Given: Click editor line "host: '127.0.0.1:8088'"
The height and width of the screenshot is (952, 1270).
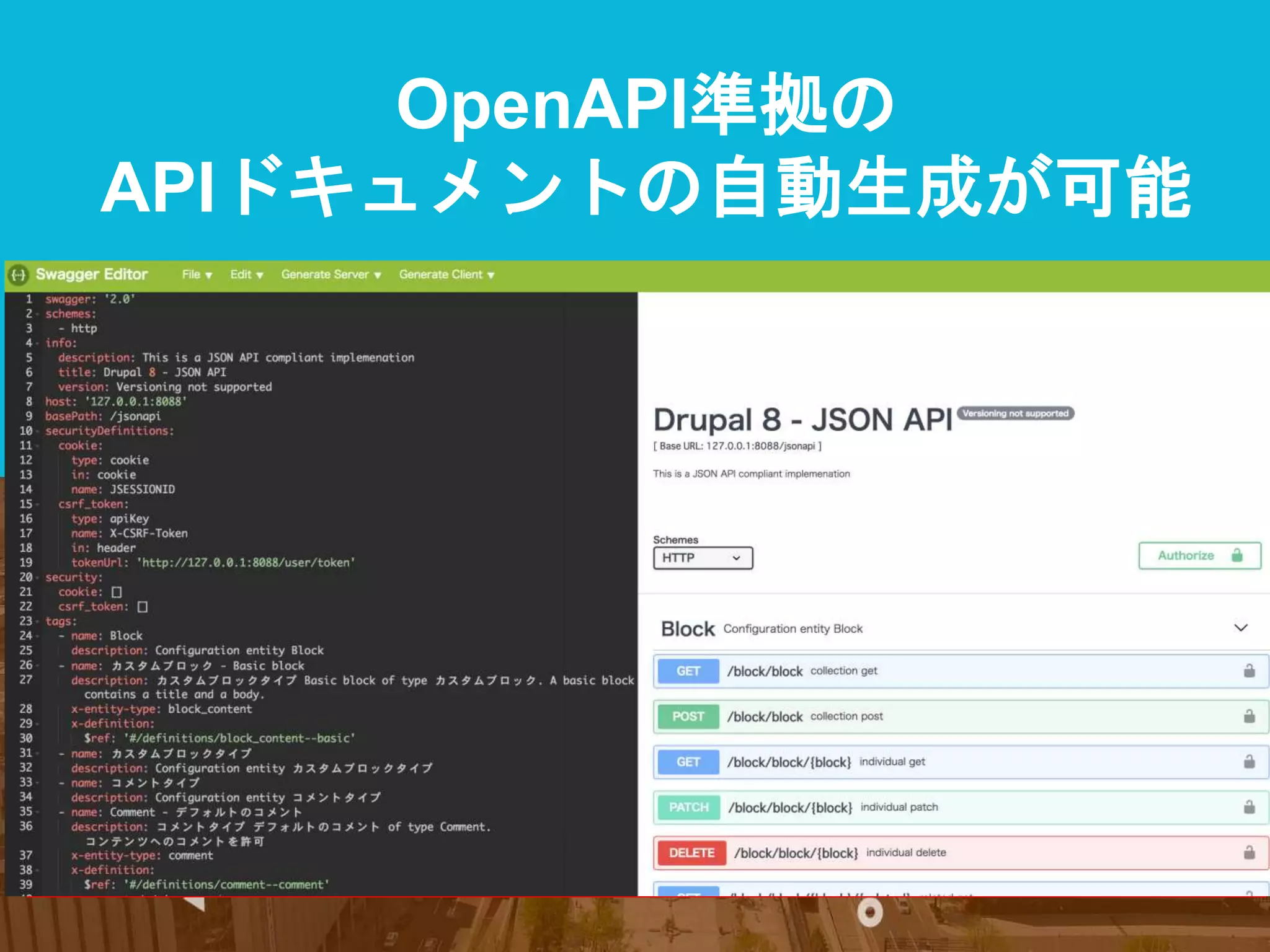Looking at the screenshot, I should [x=116, y=402].
